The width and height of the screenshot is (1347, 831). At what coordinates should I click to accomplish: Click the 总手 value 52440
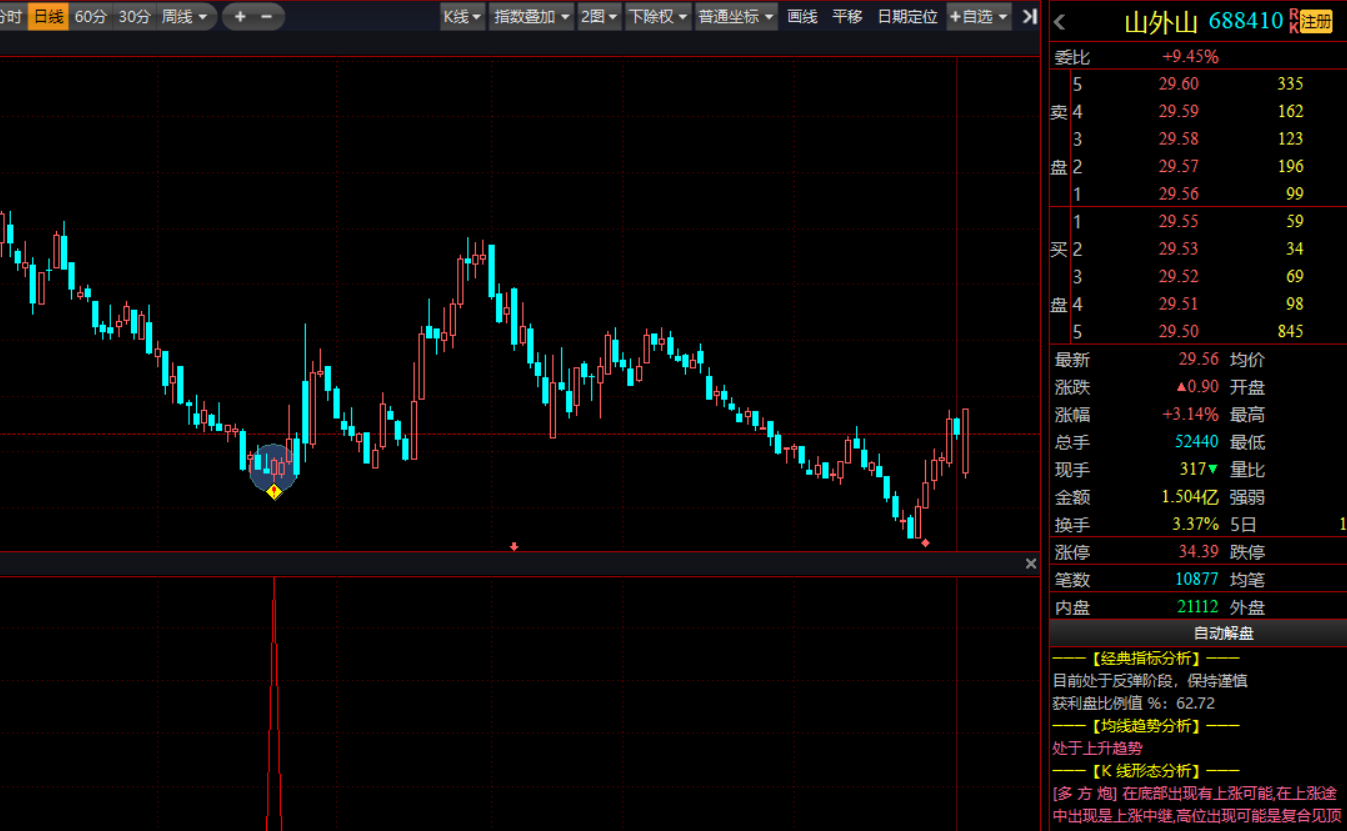click(1197, 442)
